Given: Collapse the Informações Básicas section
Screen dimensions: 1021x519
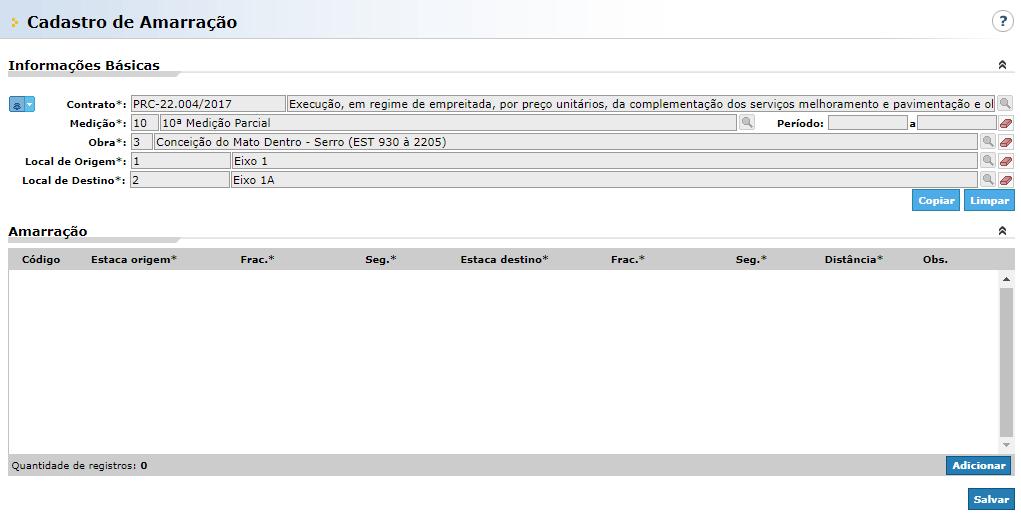Looking at the screenshot, I should (x=1002, y=65).
